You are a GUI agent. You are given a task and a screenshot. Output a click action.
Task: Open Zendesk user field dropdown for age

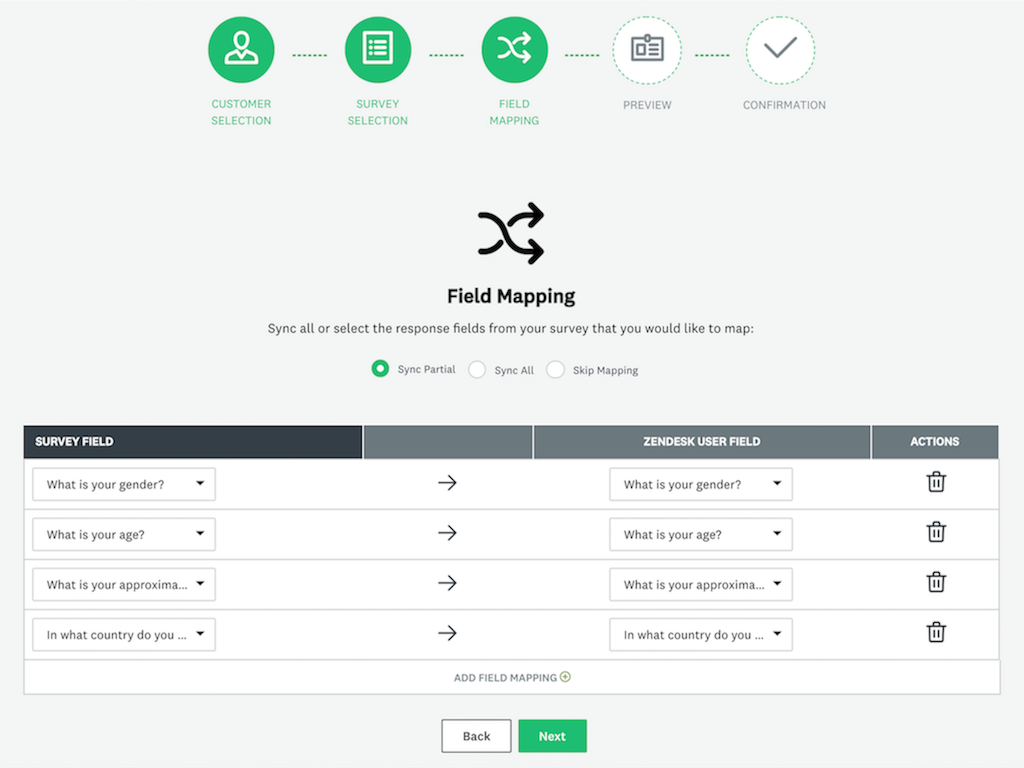[x=700, y=534]
